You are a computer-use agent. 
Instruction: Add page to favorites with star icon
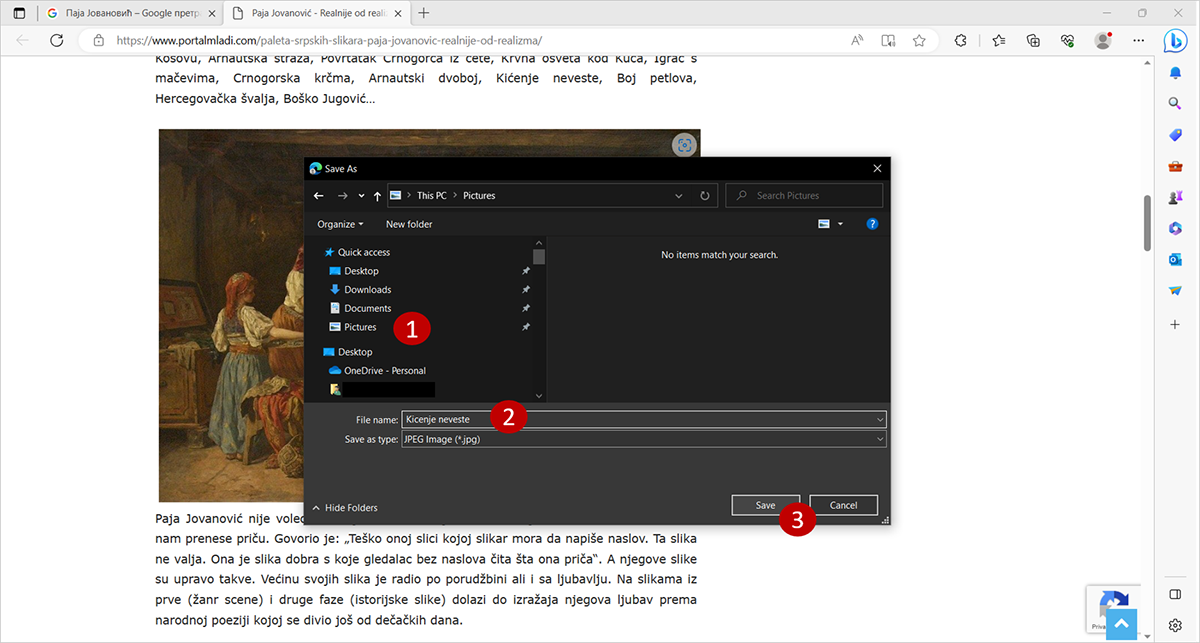click(919, 41)
